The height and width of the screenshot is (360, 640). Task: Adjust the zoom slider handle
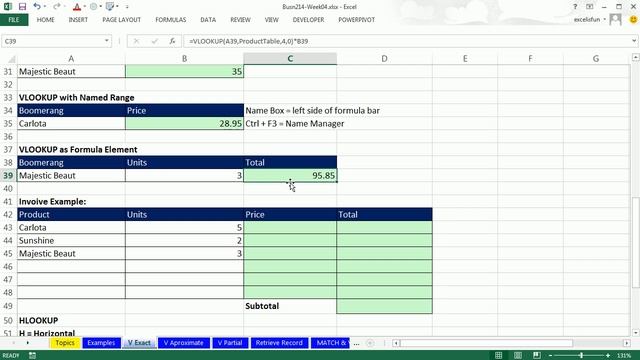[581, 356]
